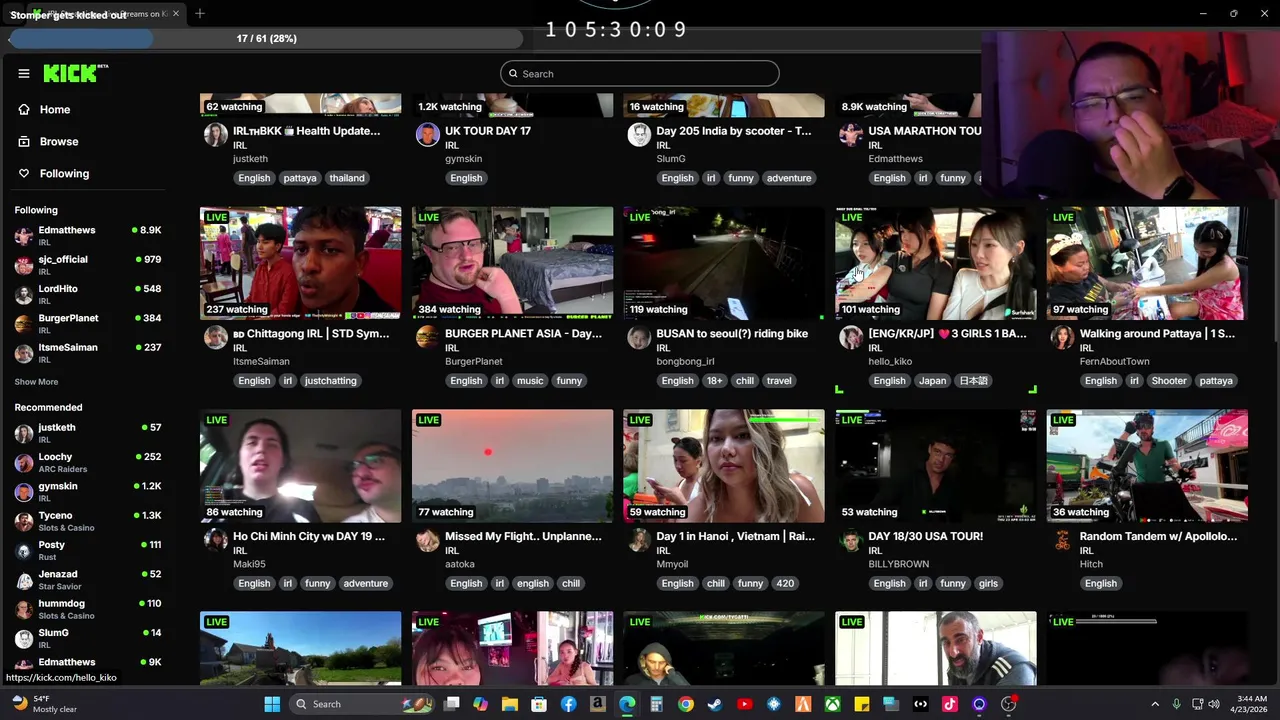The height and width of the screenshot is (720, 1280).
Task: Open Ho Chi Minh City stream thumbnail
Action: (x=300, y=466)
